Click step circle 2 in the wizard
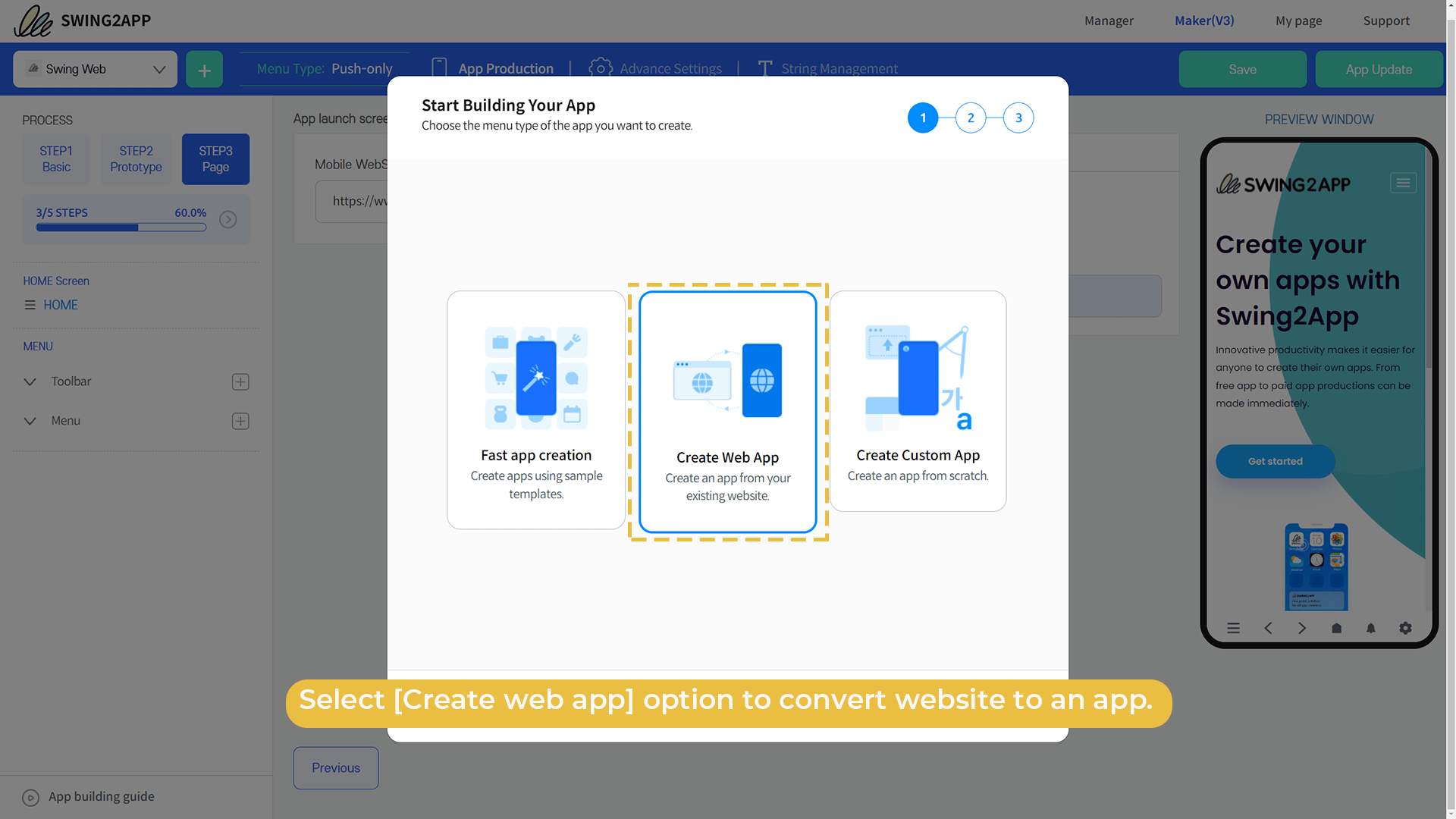Image resolution: width=1456 pixels, height=819 pixels. [971, 118]
